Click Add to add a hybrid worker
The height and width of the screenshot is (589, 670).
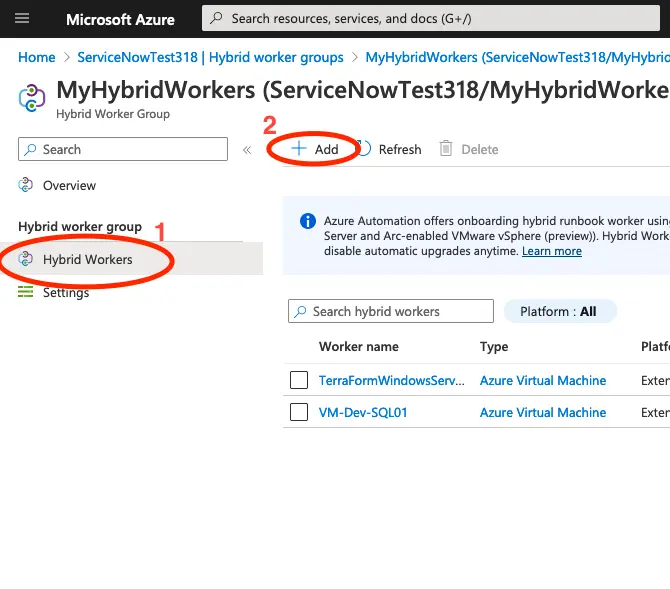point(314,149)
